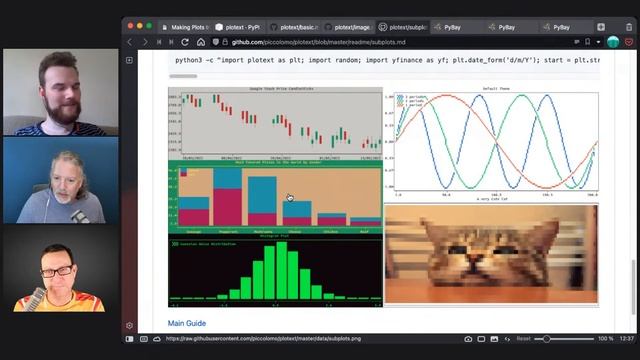Capture the page with the camera icon

[x=468, y=339]
